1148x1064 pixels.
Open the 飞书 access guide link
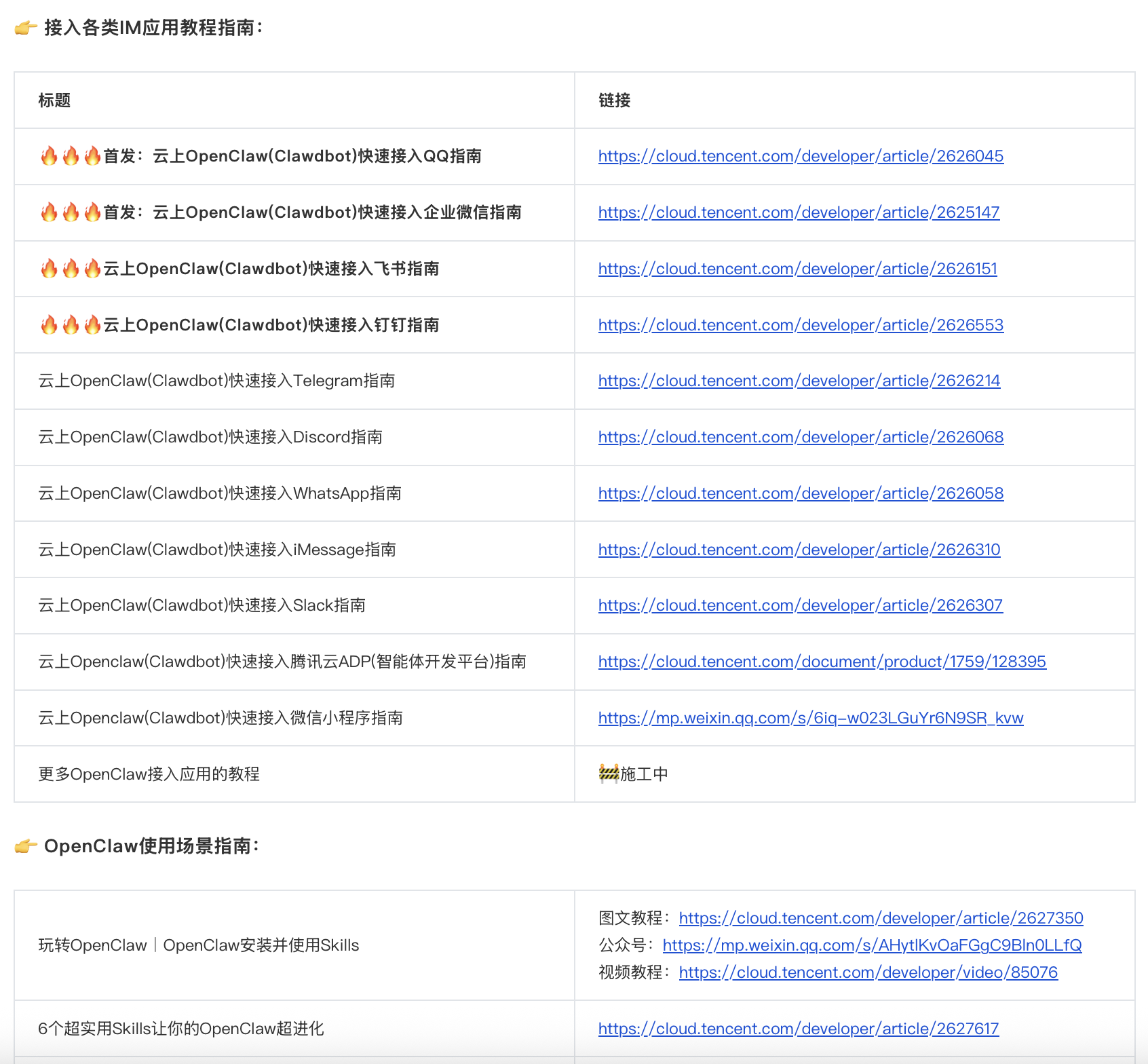[797, 269]
